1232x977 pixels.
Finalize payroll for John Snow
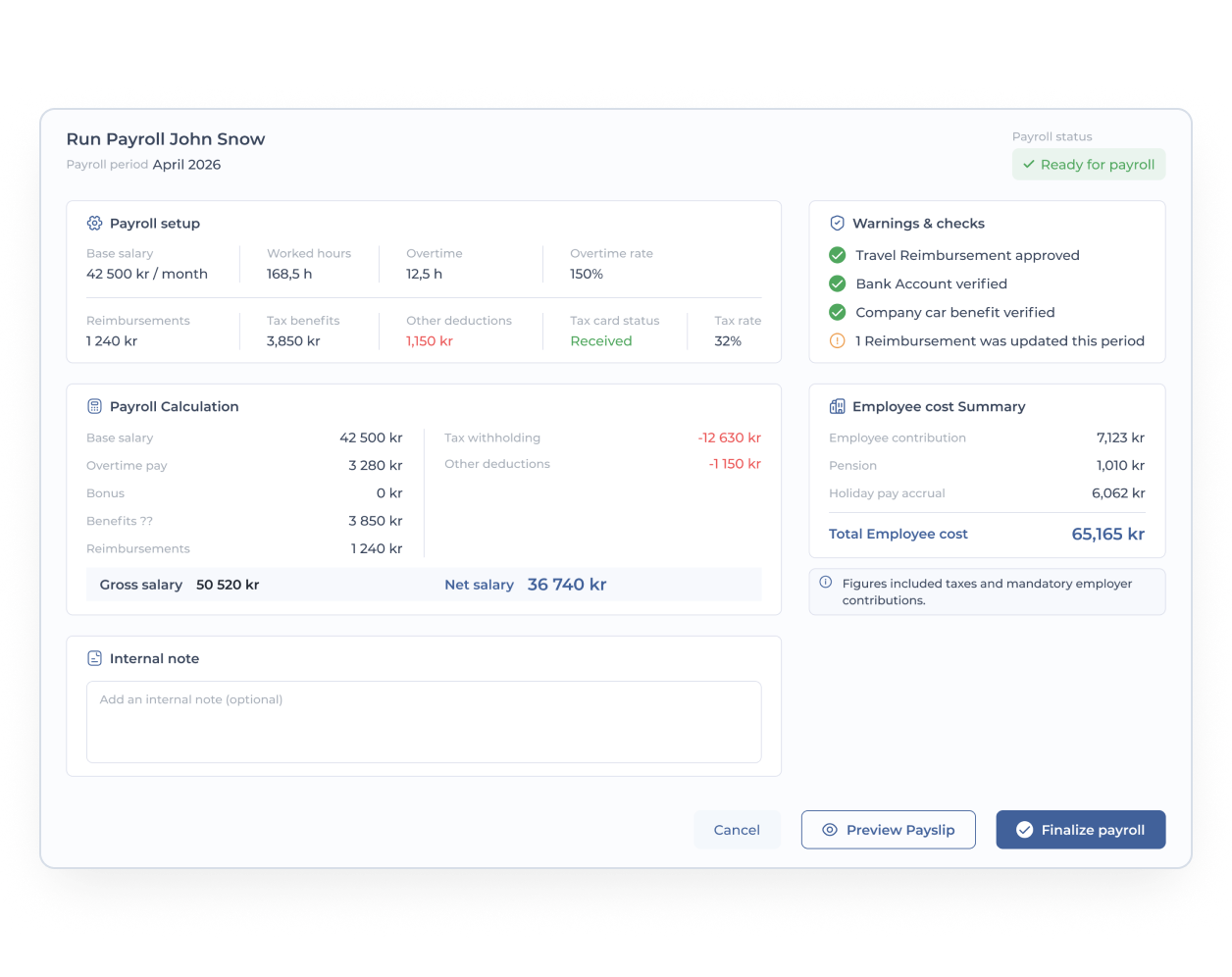[1081, 830]
